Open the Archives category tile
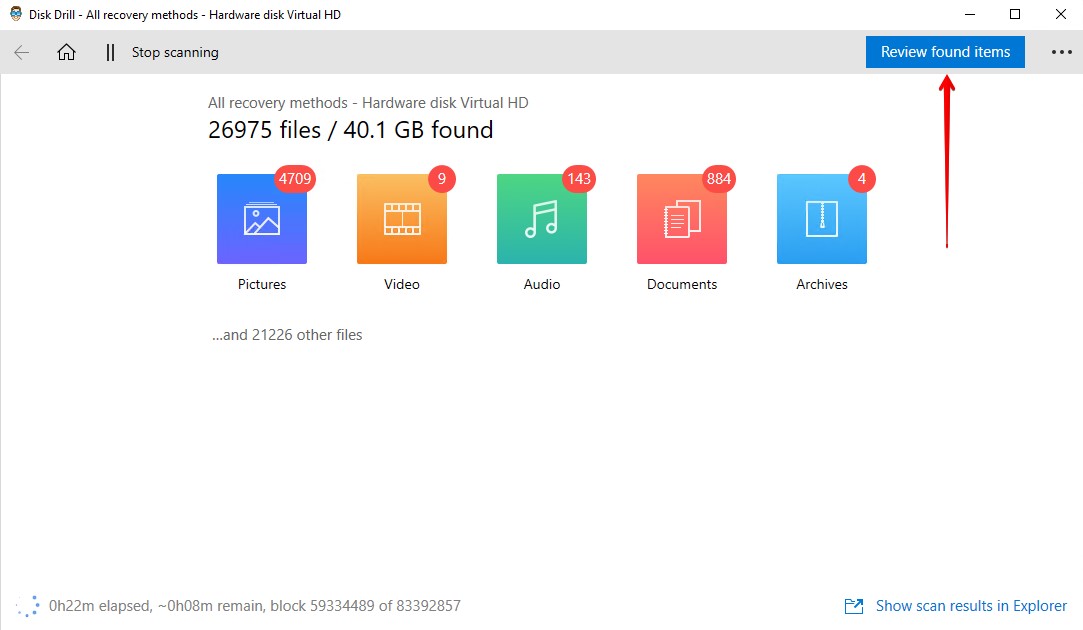This screenshot has height=630, width=1083. click(x=822, y=219)
